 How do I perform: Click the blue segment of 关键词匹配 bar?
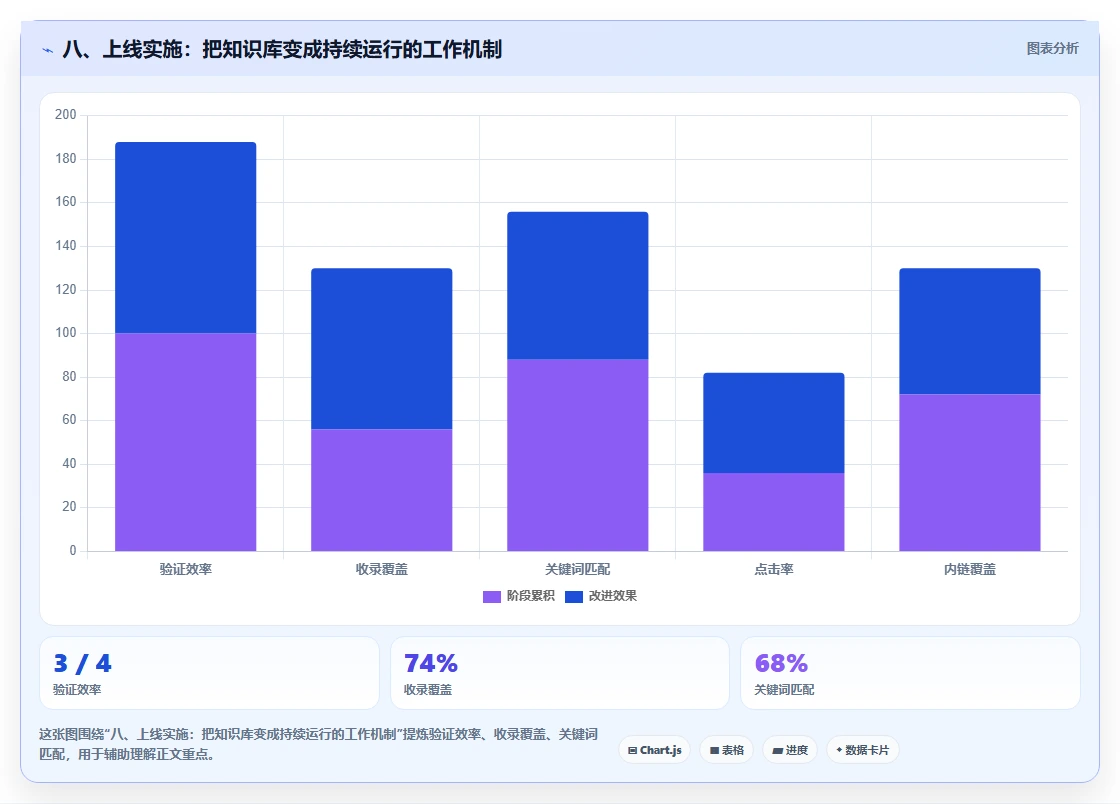(x=578, y=286)
